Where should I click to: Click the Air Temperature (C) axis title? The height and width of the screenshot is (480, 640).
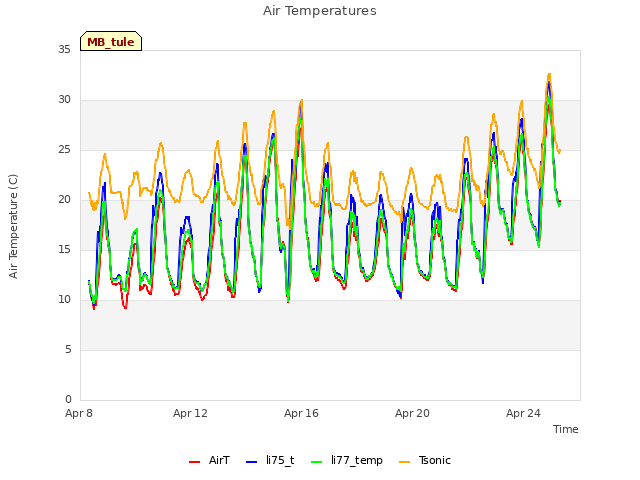pyautogui.click(x=13, y=227)
